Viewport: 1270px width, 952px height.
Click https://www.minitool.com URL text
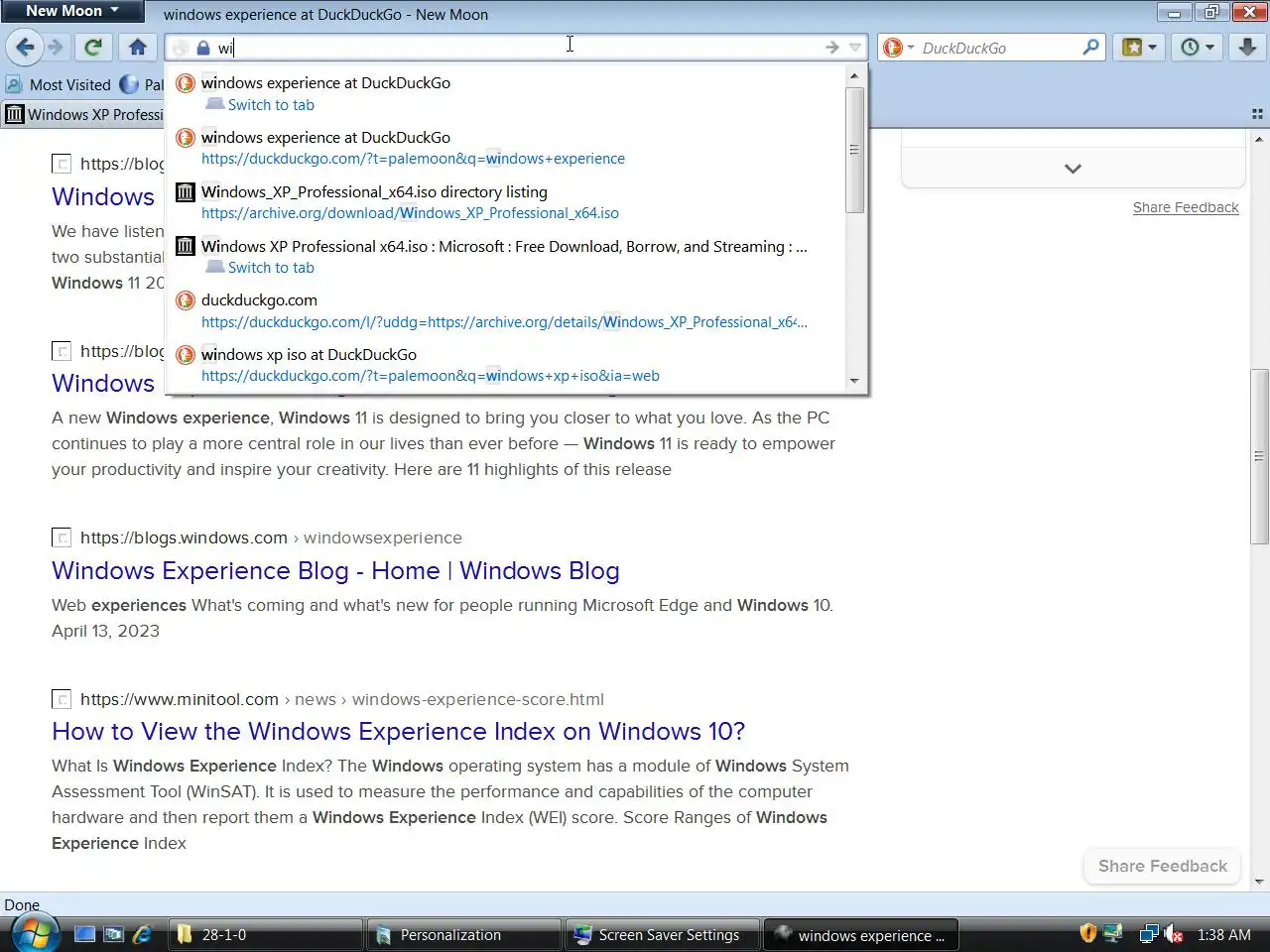point(180,699)
